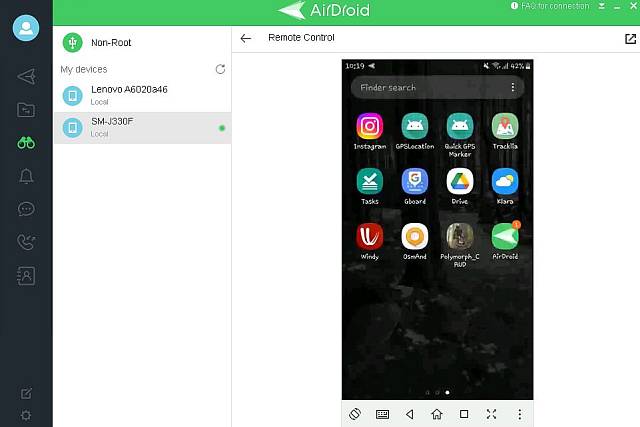The height and width of the screenshot is (427, 640).
Task: Launch Trackilia app
Action: pos(505,126)
